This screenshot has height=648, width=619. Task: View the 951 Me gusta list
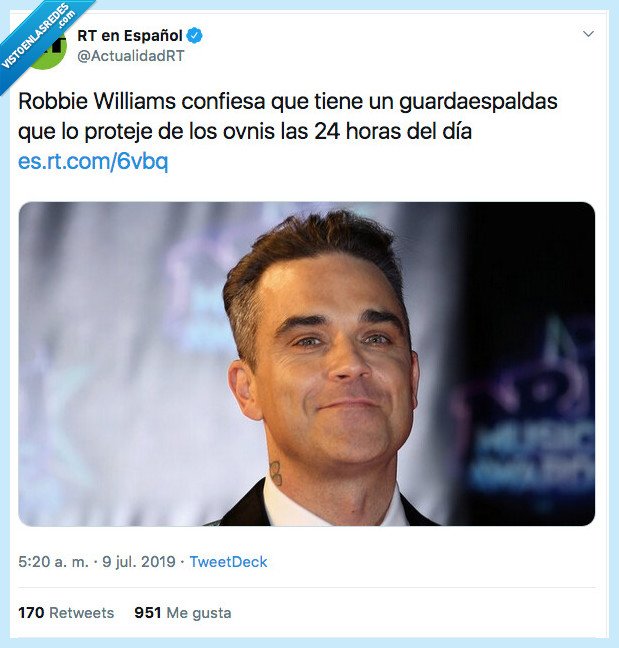click(x=183, y=612)
